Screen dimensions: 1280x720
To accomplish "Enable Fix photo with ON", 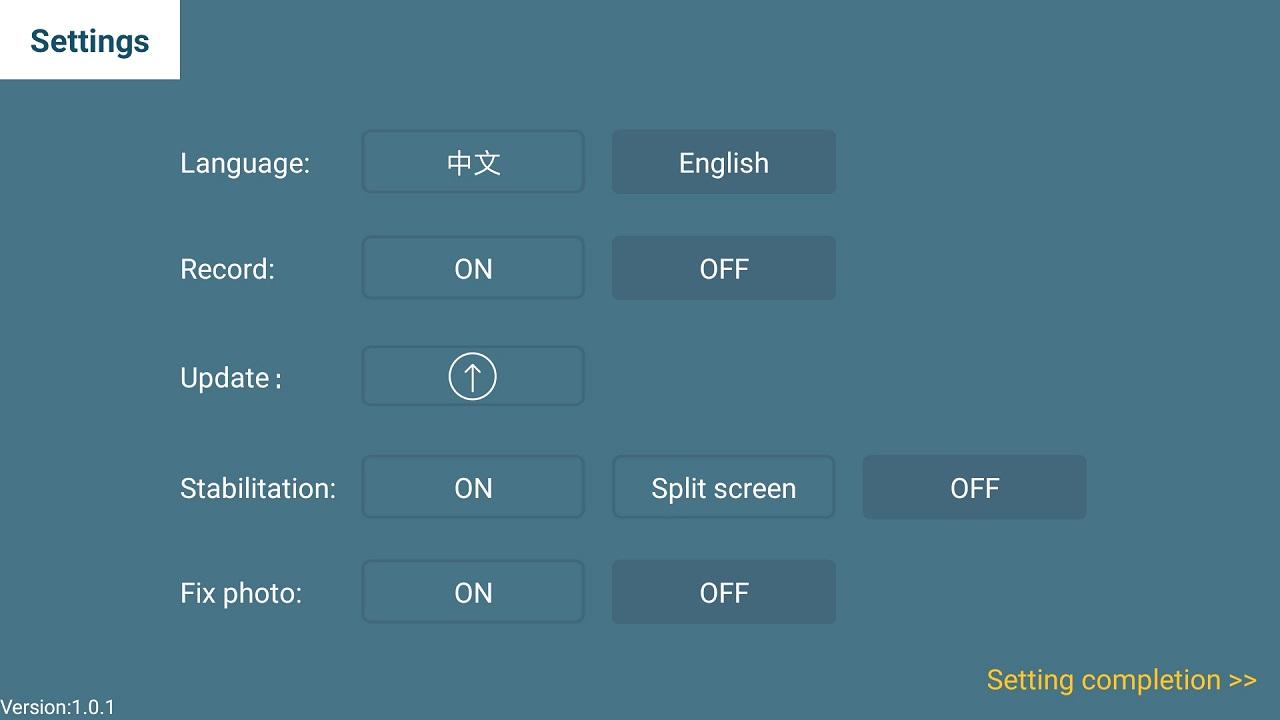I will point(473,593).
